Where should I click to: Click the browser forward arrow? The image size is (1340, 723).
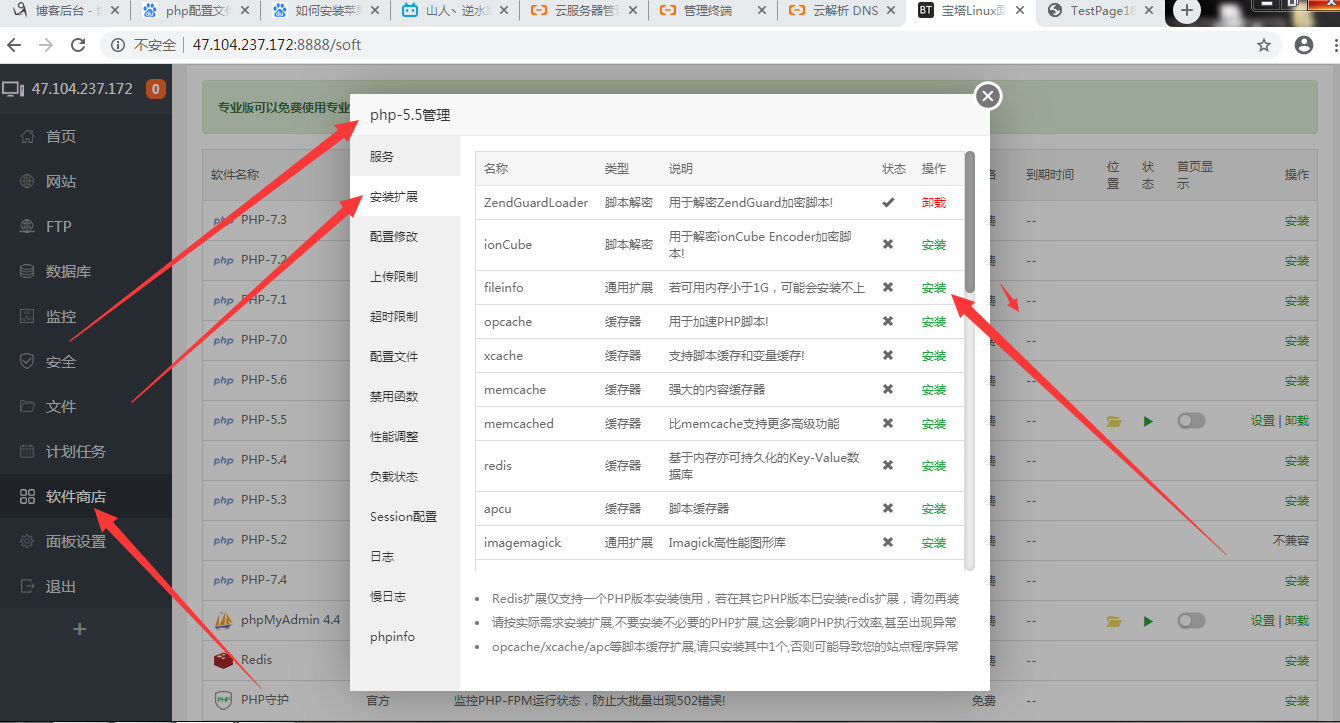coord(46,45)
